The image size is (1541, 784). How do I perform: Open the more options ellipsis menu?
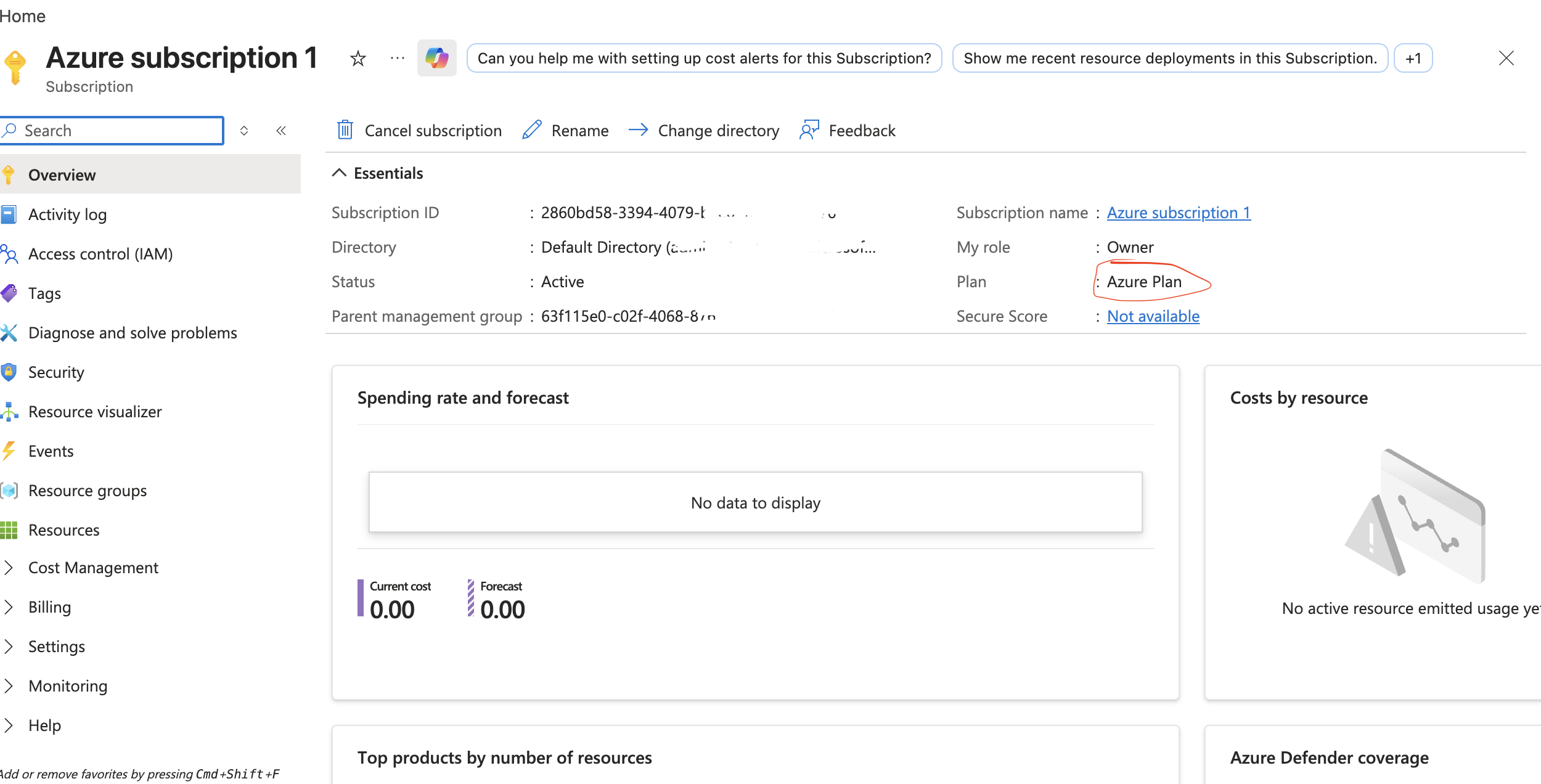[398, 59]
